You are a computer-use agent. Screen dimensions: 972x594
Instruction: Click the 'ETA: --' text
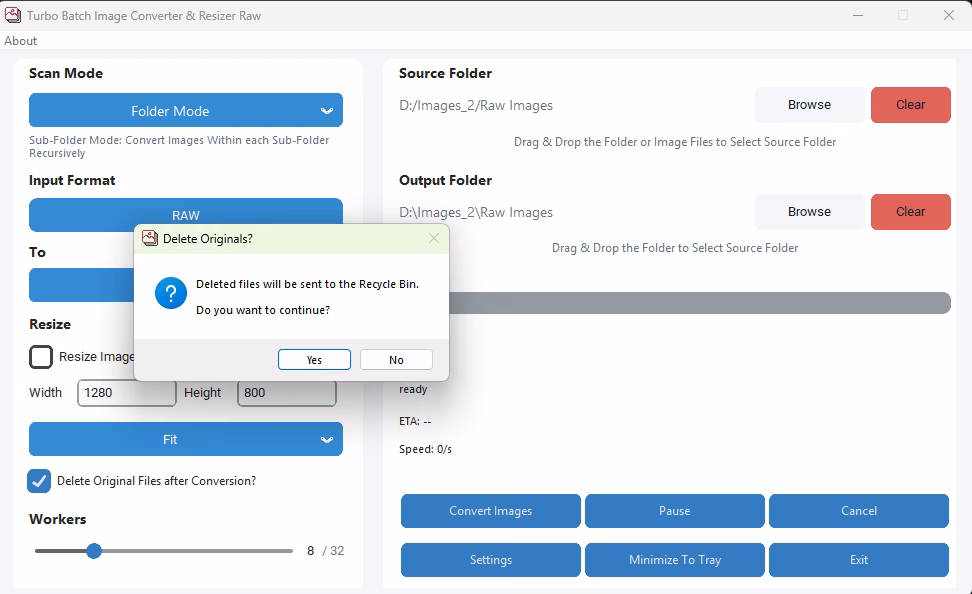[415, 421]
